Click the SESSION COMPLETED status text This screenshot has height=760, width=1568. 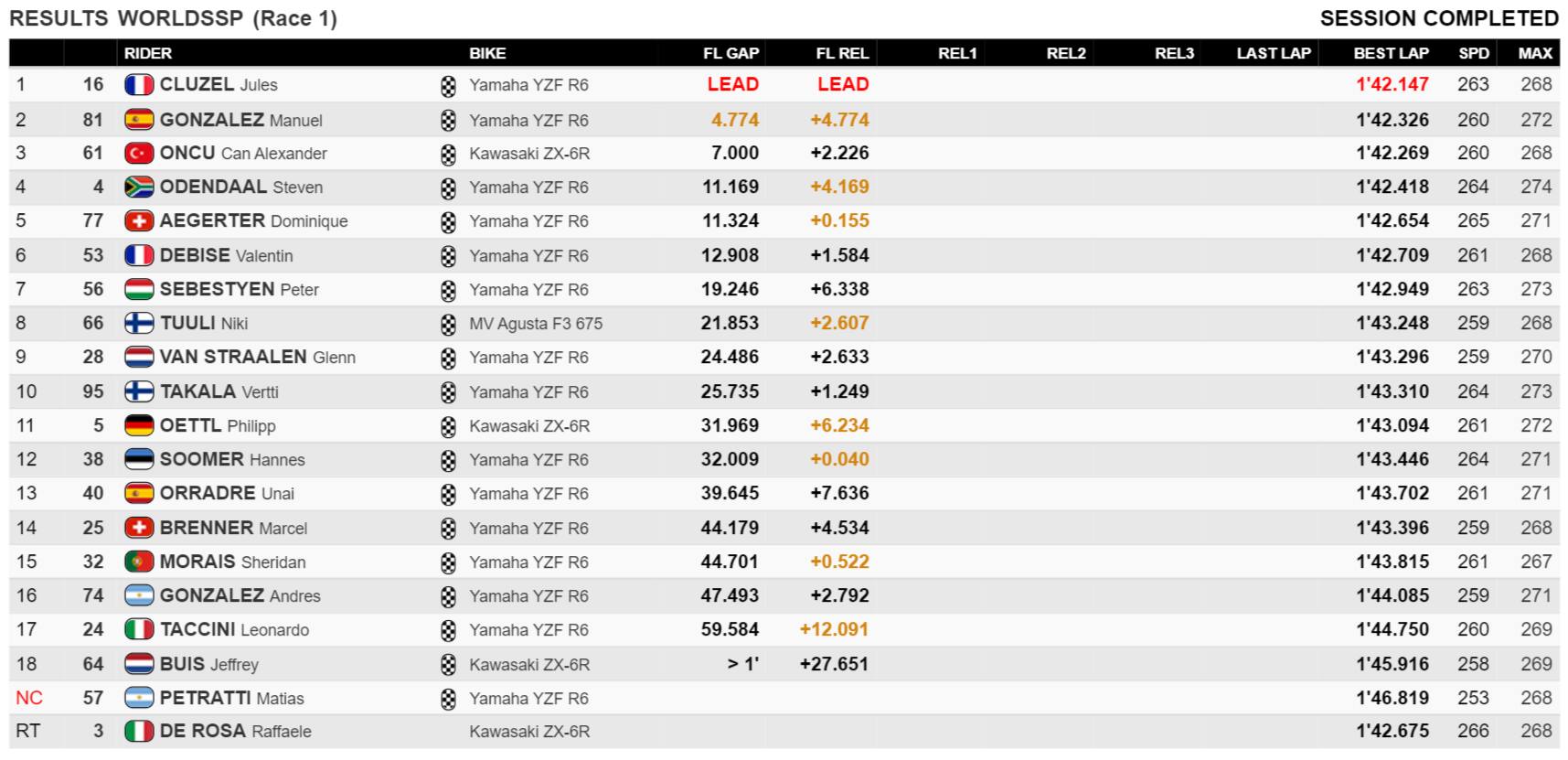point(1439,18)
